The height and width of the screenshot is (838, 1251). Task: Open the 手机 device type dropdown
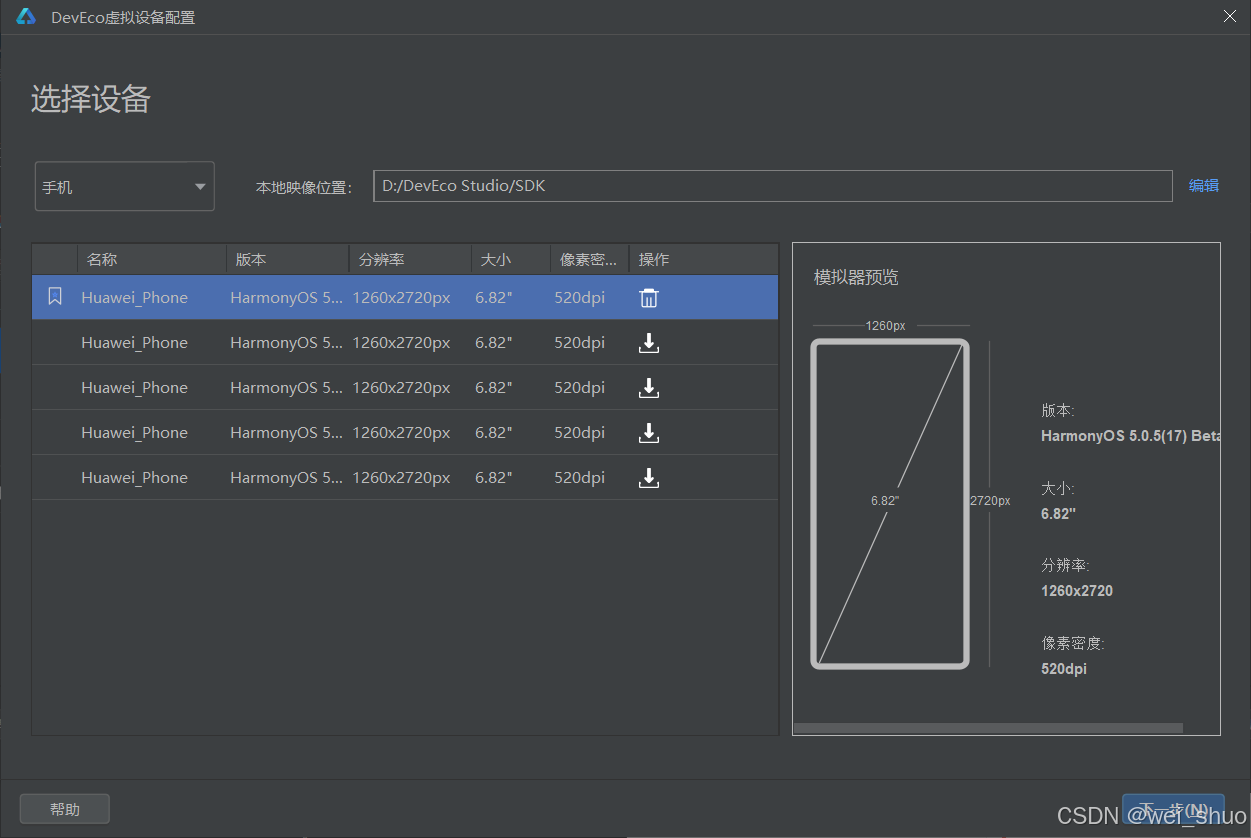pyautogui.click(x=125, y=187)
